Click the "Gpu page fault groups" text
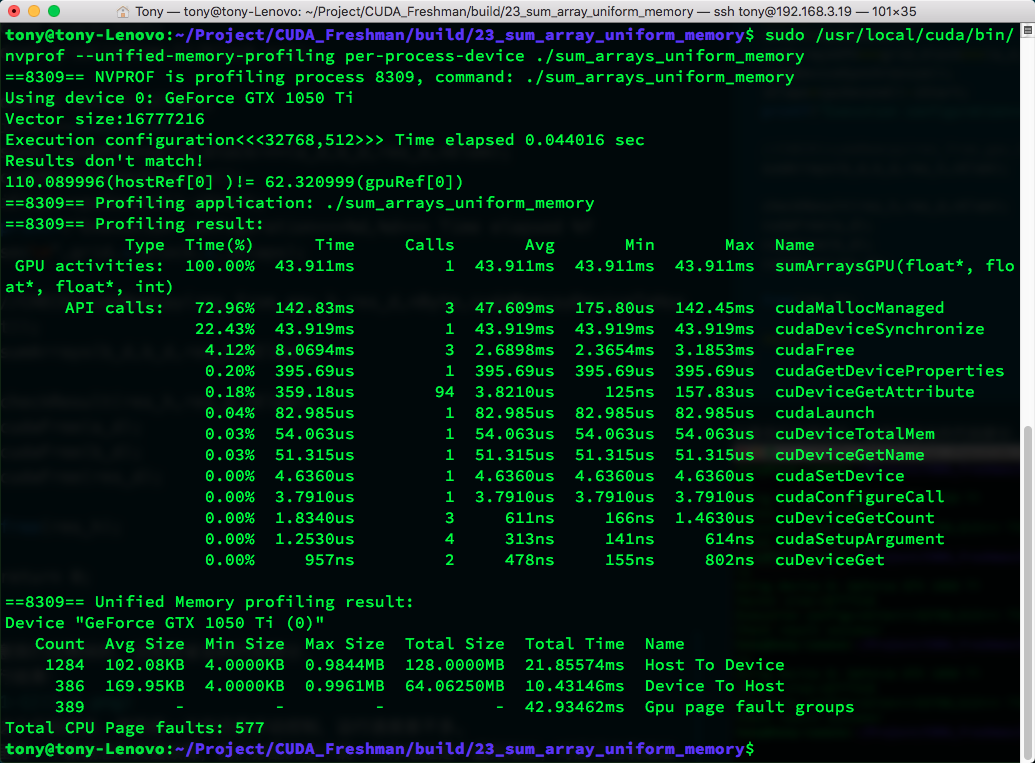1035x763 pixels. pos(749,707)
